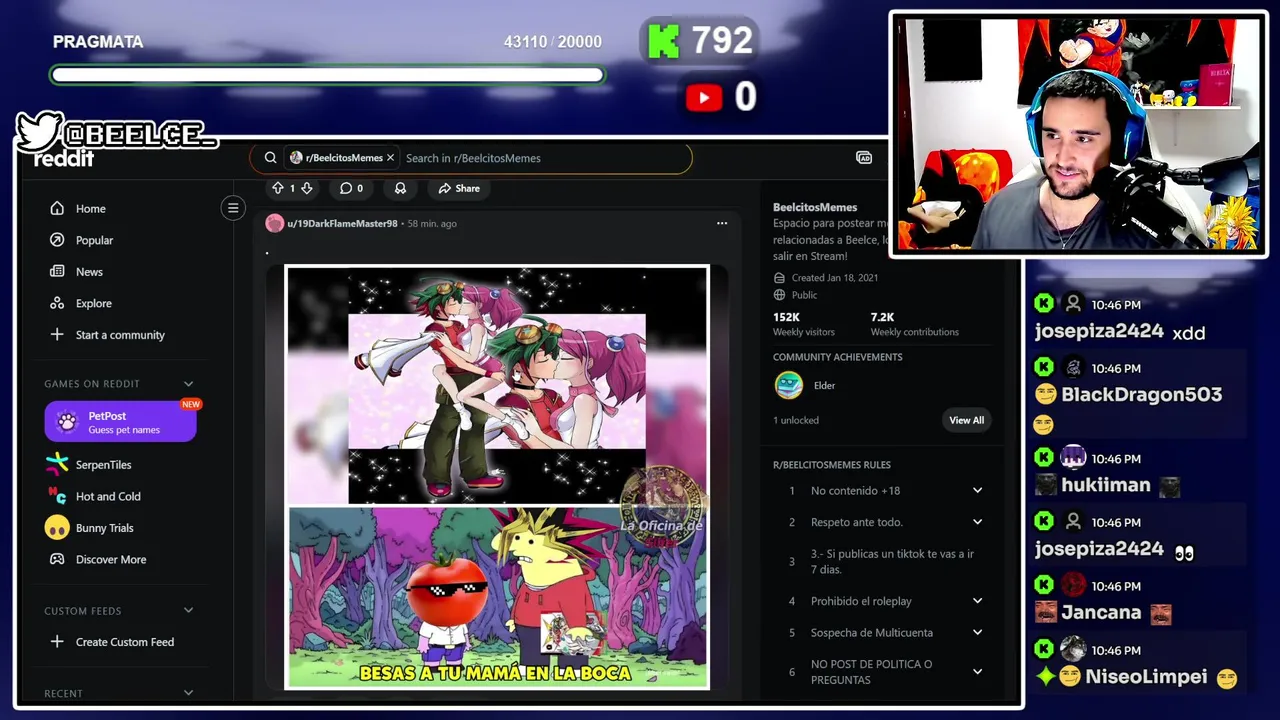This screenshot has width=1280, height=720.
Task: Click the tiktok rule text
Action: (892, 561)
